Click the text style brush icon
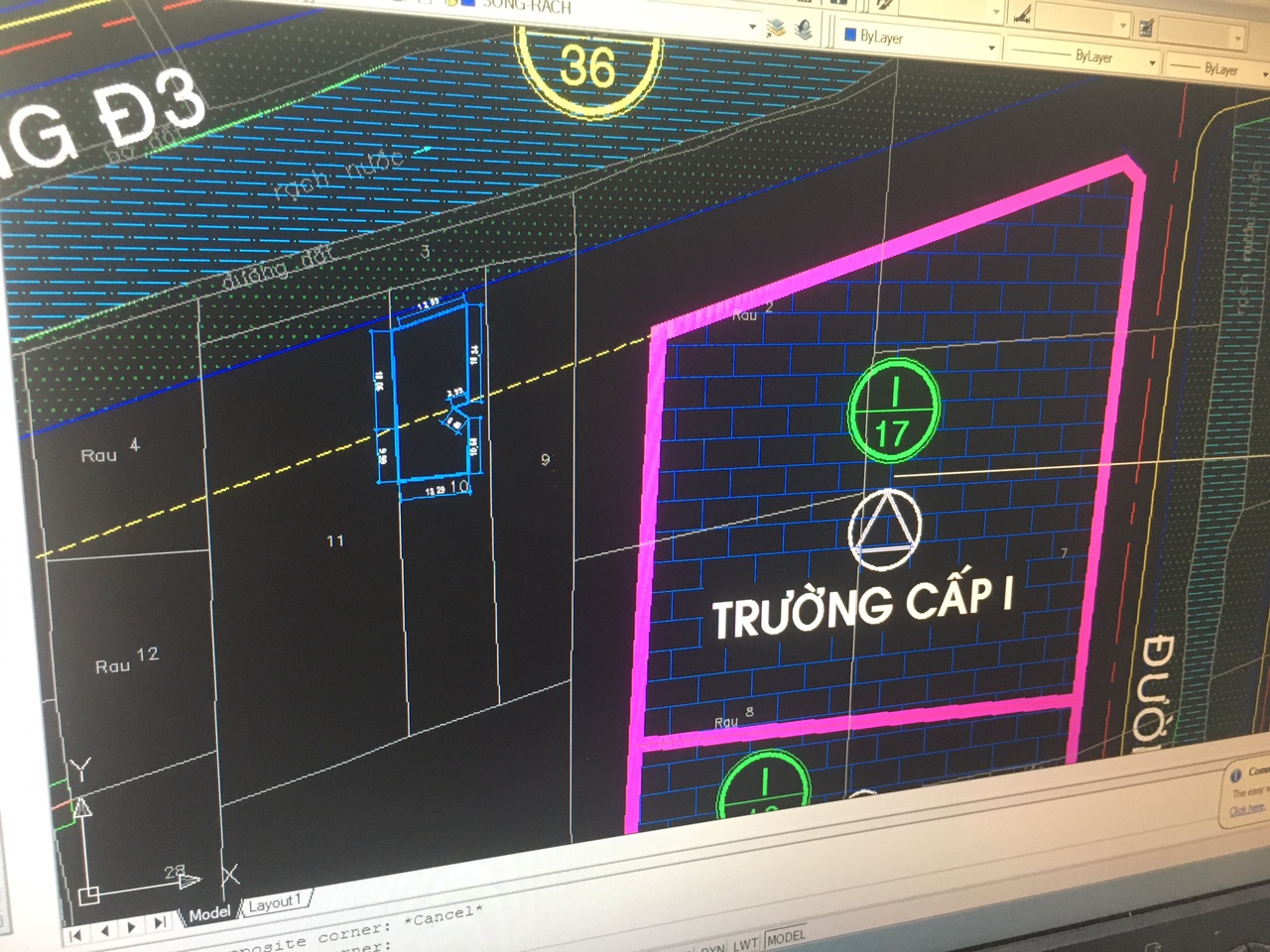The image size is (1270, 952). coord(885,5)
